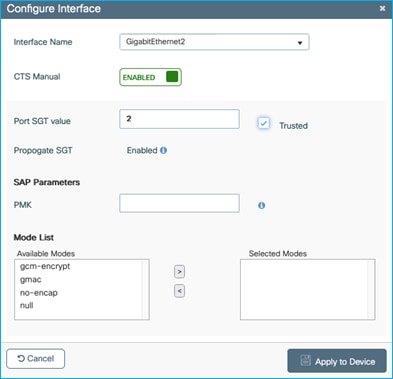Click the CTS Manual label
This screenshot has height=379, width=393.
click(37, 77)
